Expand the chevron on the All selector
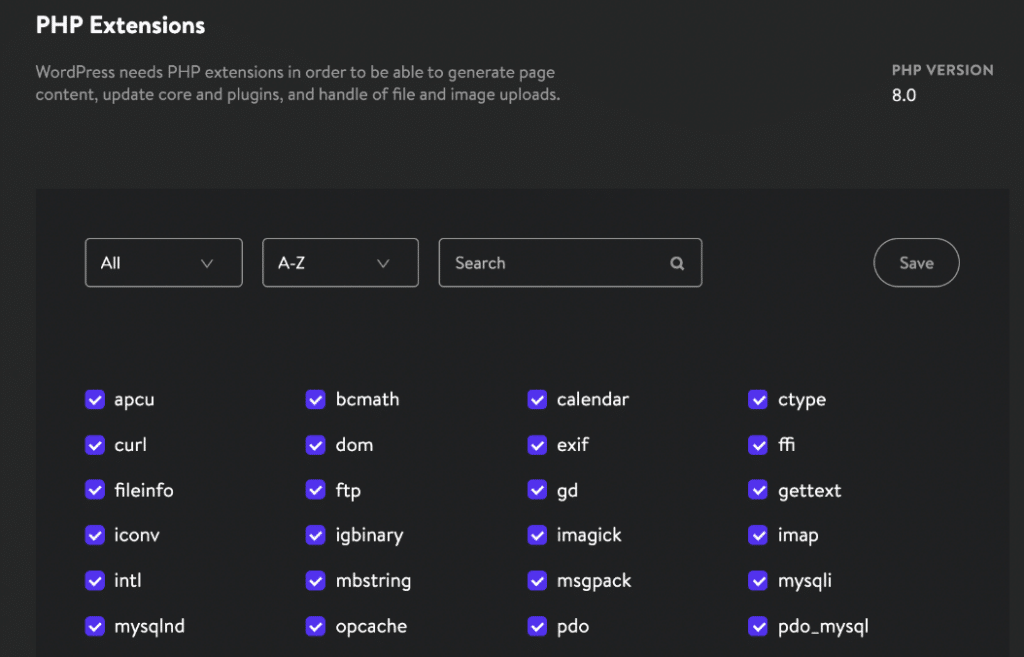Viewport: 1024px width, 657px height. pos(207,262)
